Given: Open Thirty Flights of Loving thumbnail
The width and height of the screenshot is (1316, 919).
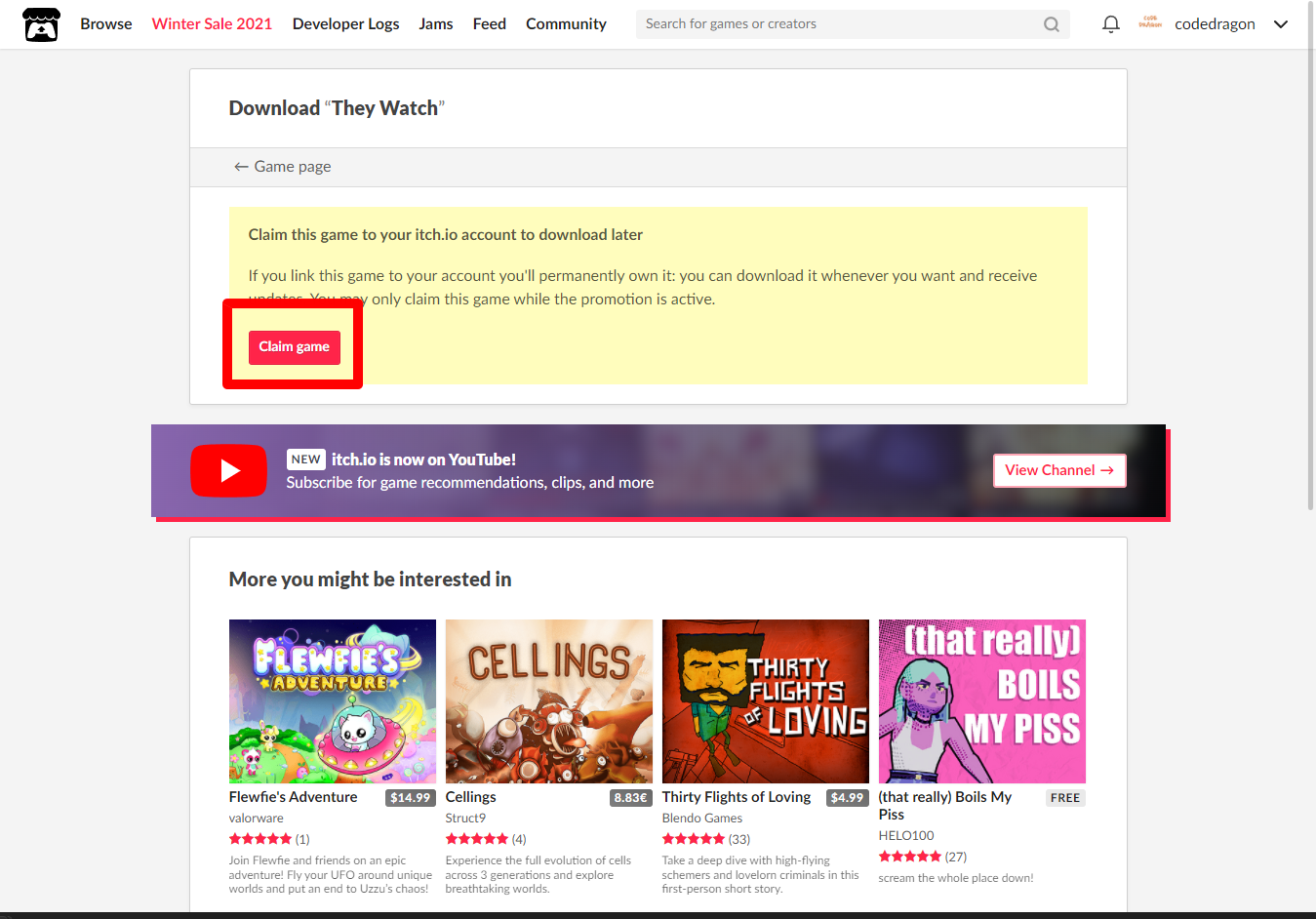Looking at the screenshot, I should pos(766,701).
